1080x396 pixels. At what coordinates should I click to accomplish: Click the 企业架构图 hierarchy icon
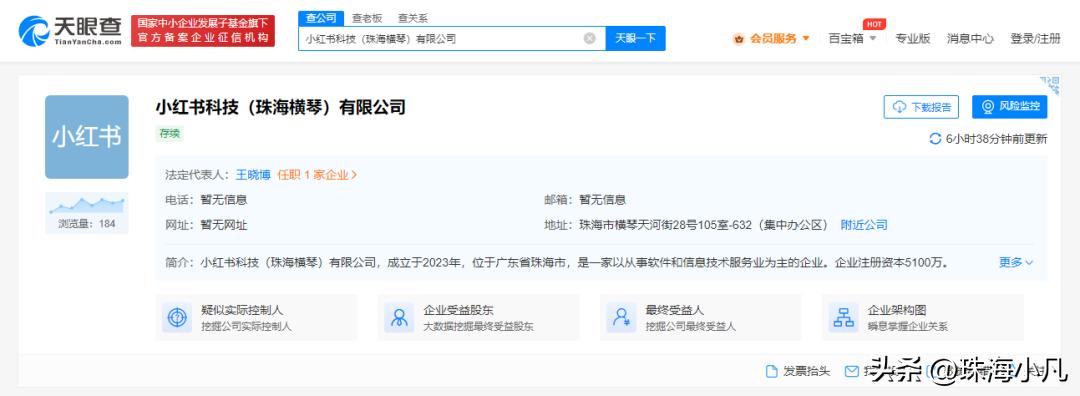[x=844, y=317]
